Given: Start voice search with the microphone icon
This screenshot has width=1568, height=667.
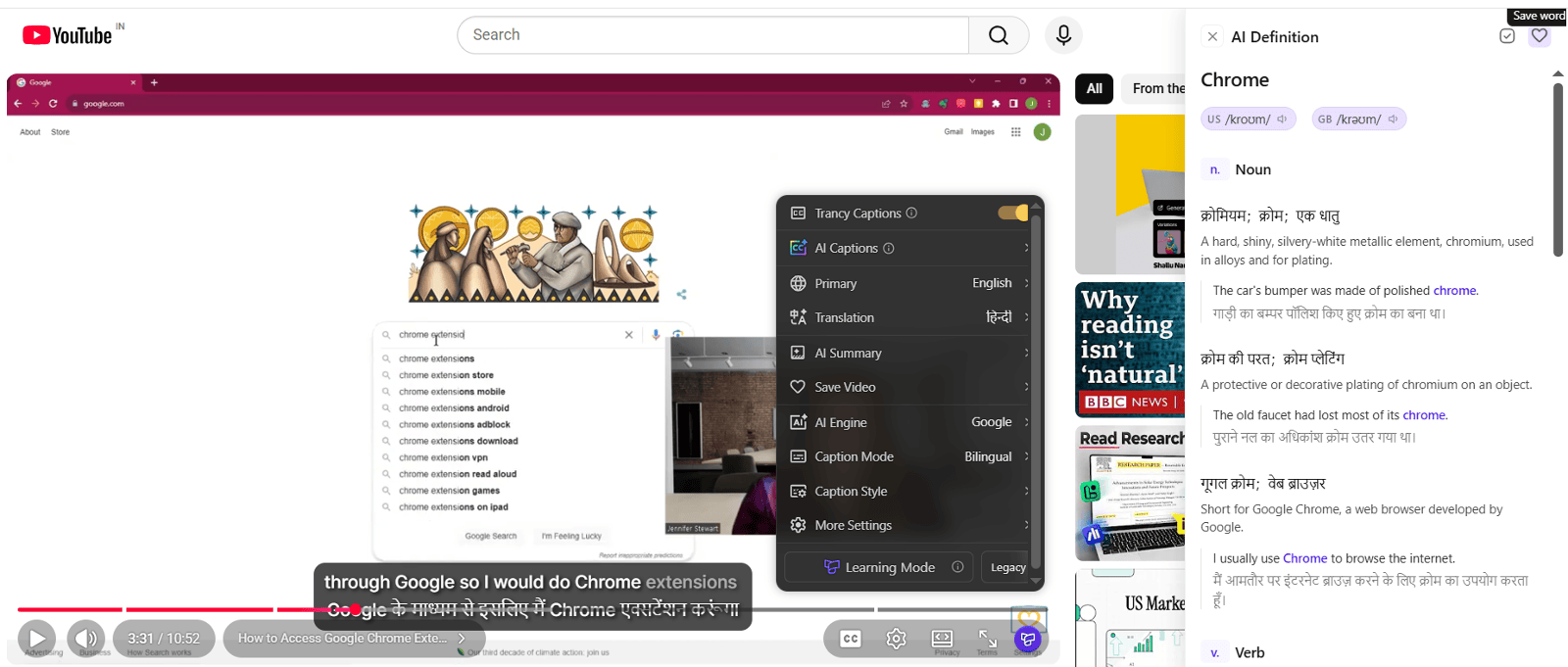Looking at the screenshot, I should point(1063,35).
